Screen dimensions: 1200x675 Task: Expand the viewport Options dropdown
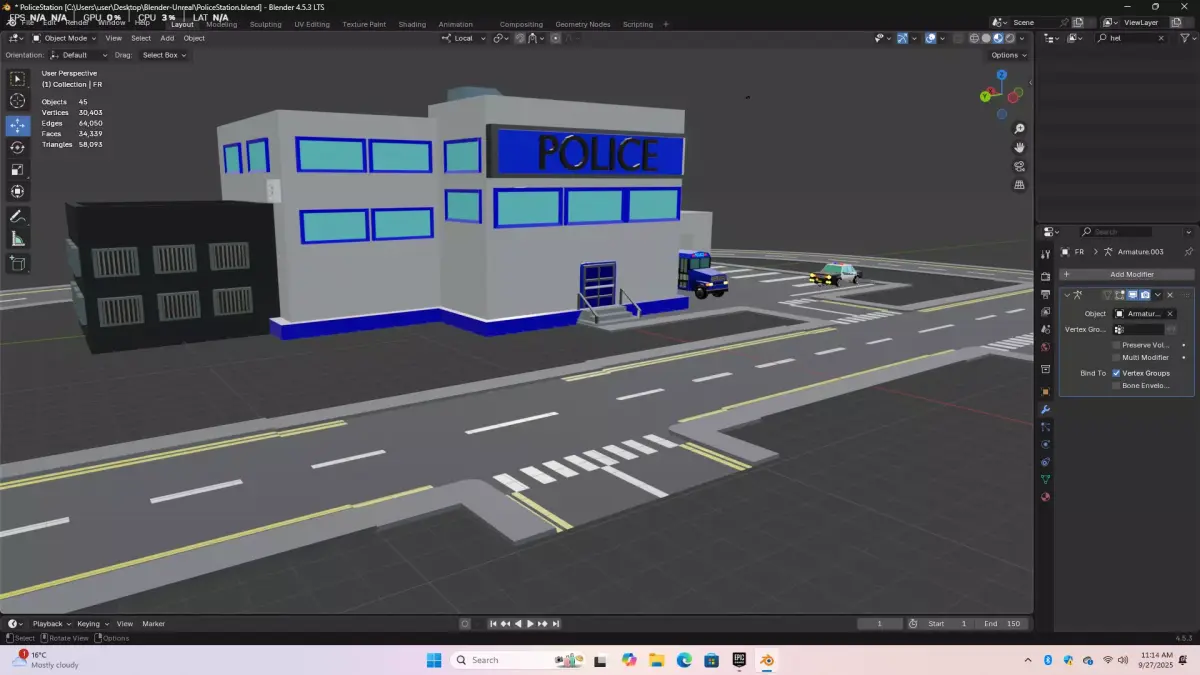(1008, 55)
